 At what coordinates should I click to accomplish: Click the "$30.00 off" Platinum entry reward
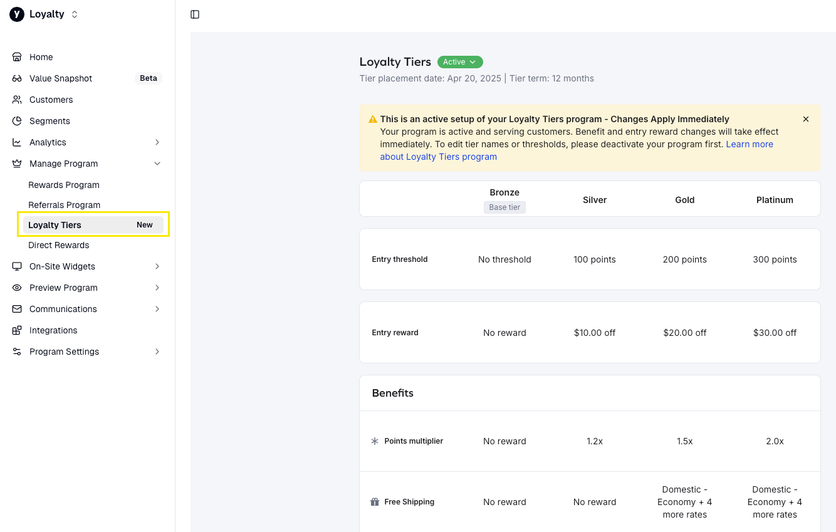click(x=775, y=333)
